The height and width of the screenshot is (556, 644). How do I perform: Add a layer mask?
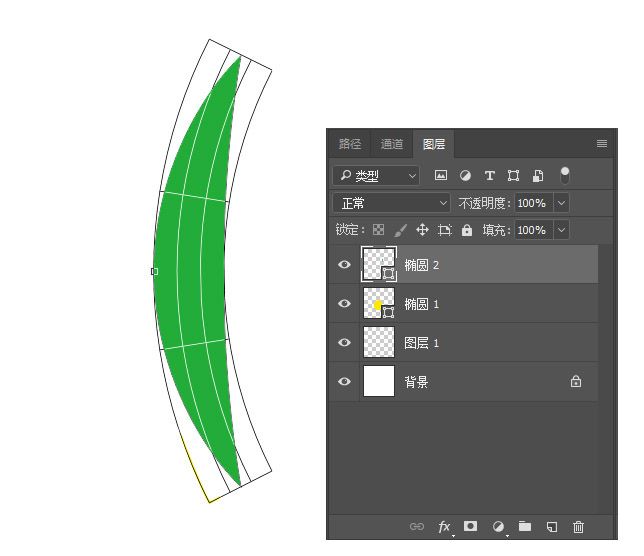tap(470, 526)
